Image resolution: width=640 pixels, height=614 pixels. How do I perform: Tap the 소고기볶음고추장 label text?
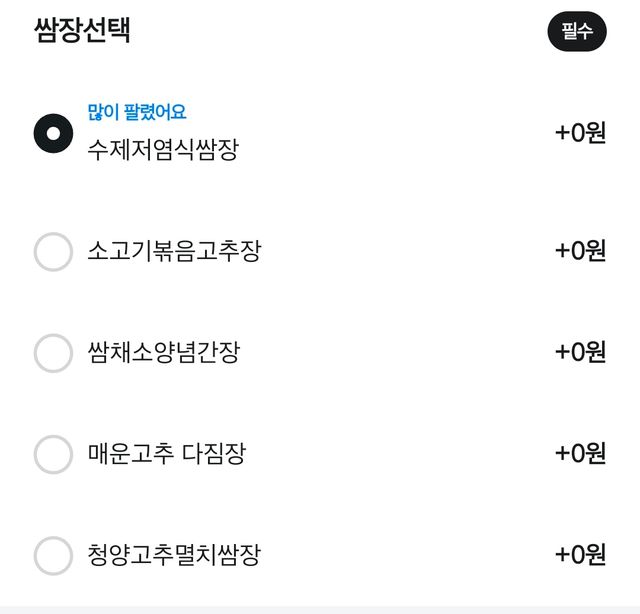coord(174,251)
